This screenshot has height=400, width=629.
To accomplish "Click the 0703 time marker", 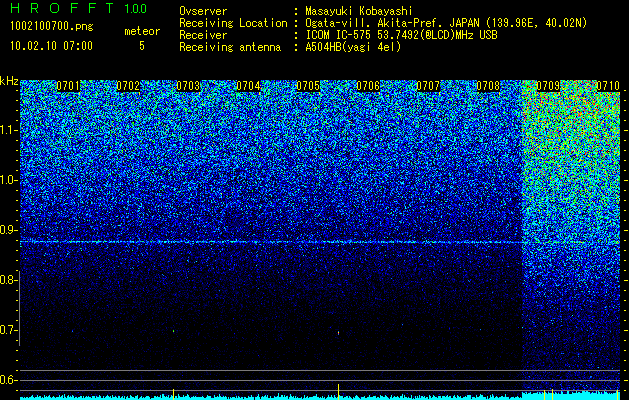I will [x=188, y=86].
